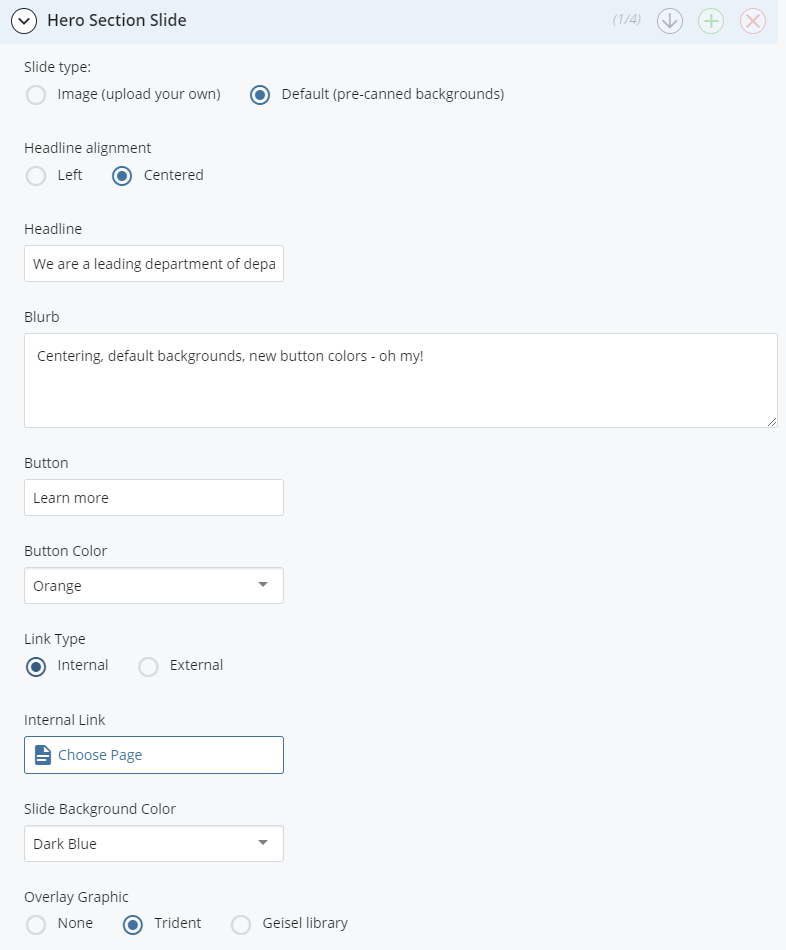Viewport: 786px width, 950px height.
Task: Select Internal link type
Action: 36,667
